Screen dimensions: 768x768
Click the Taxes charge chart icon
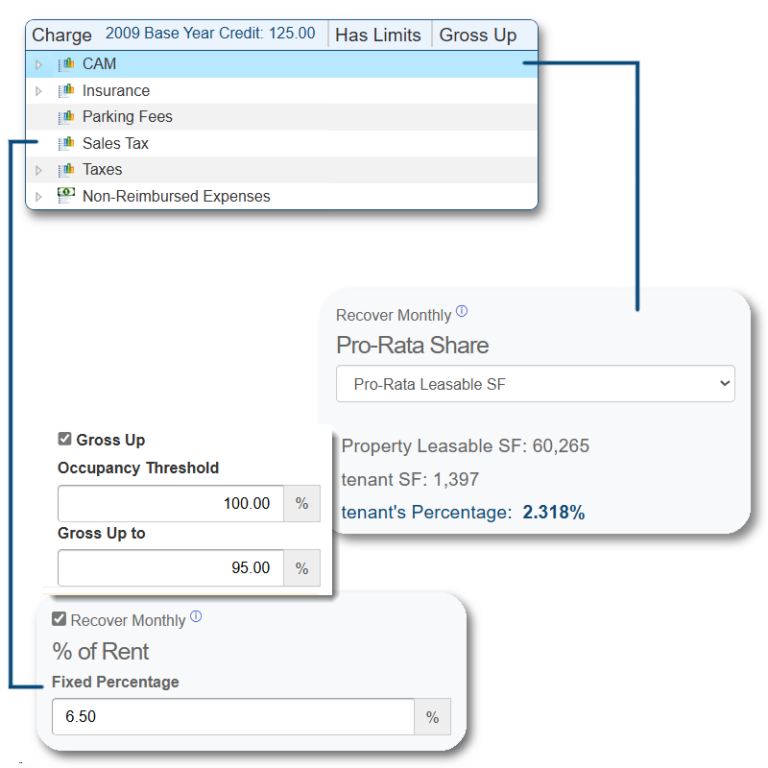point(67,170)
